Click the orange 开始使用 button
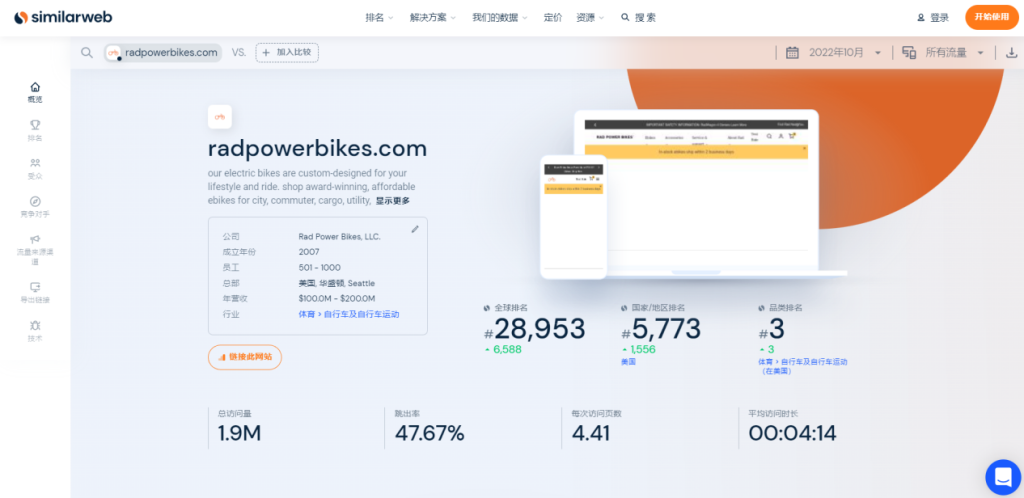This screenshot has width=1024, height=498. click(991, 17)
